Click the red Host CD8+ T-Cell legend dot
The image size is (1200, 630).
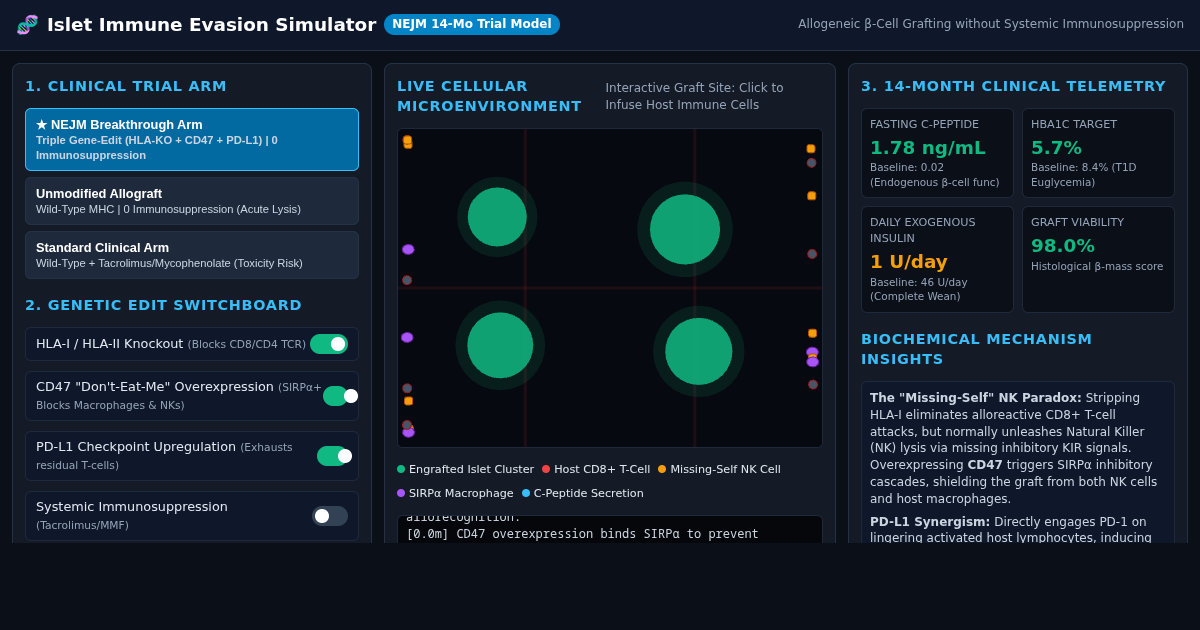[546, 469]
